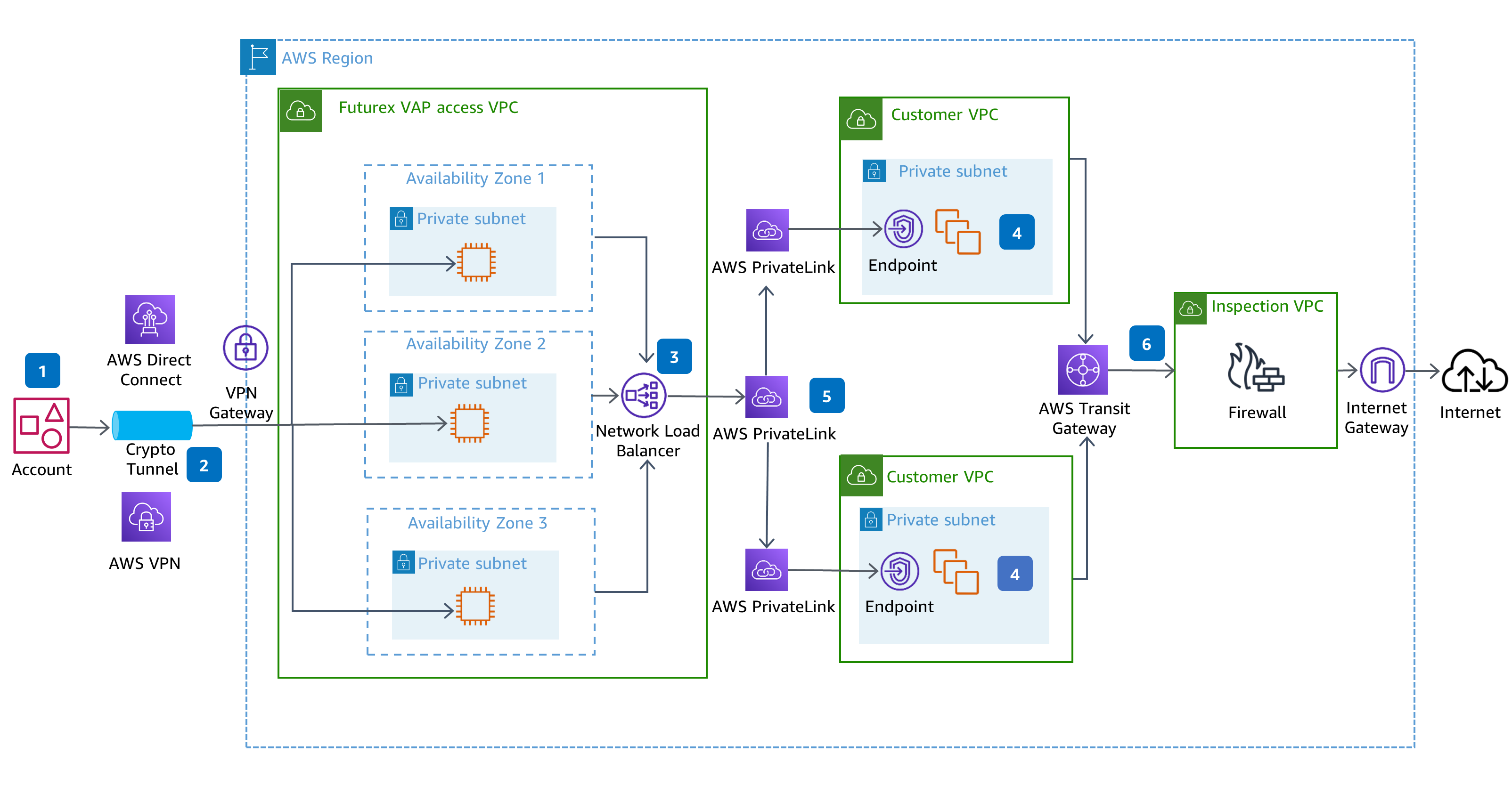1512x786 pixels.
Task: Click the 'Availability Zone 3' label
Action: point(478,523)
